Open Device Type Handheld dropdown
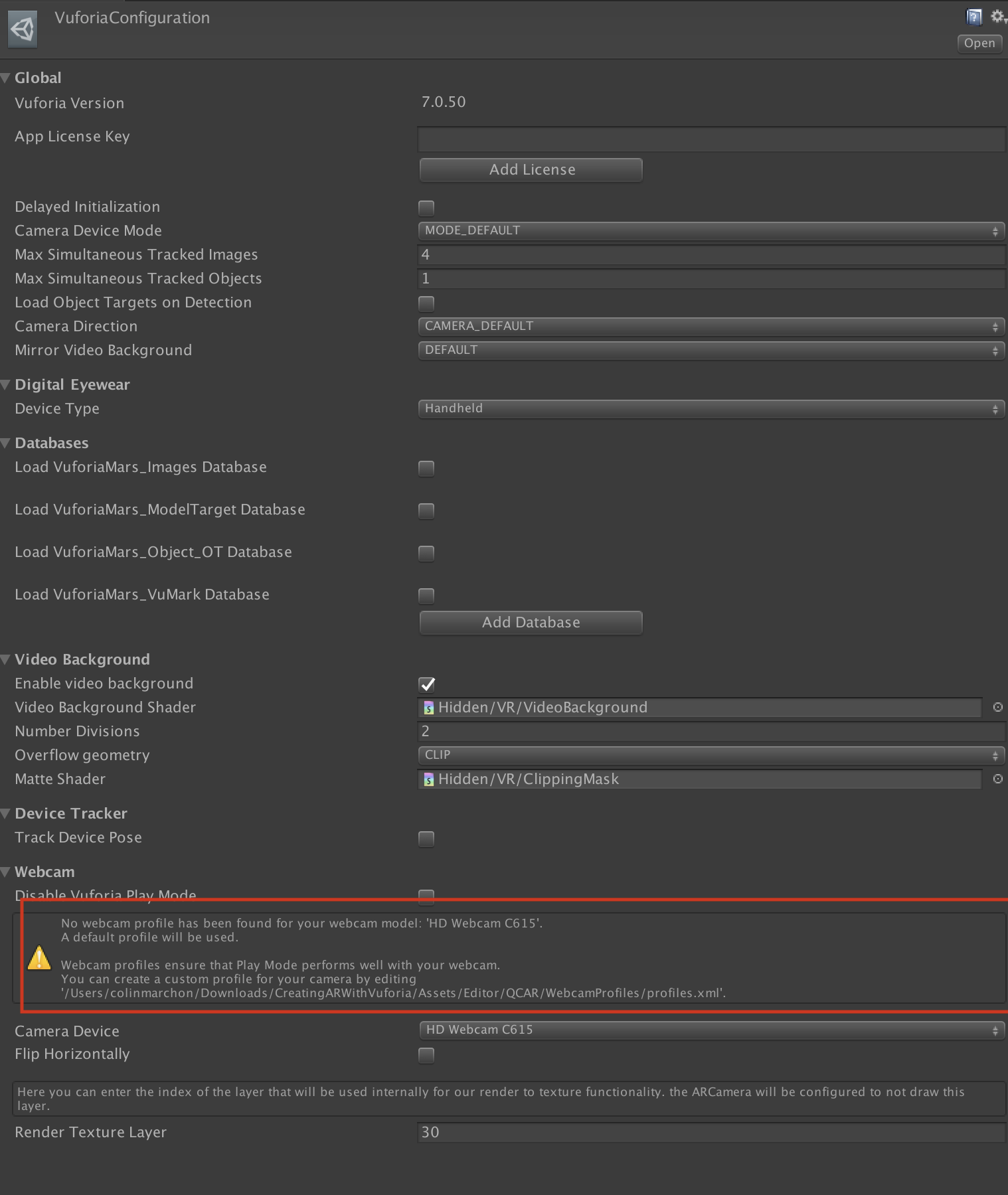This screenshot has width=1008, height=1195. [x=711, y=409]
